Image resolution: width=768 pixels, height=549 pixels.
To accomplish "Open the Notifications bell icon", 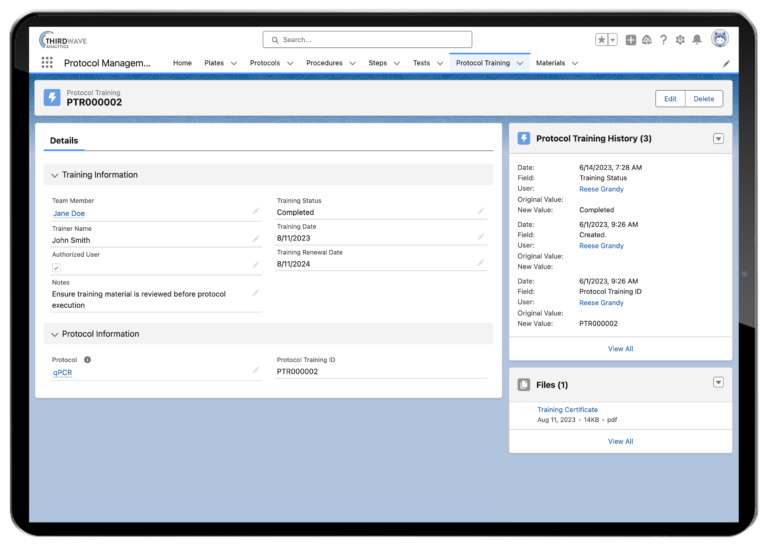I will pos(697,40).
